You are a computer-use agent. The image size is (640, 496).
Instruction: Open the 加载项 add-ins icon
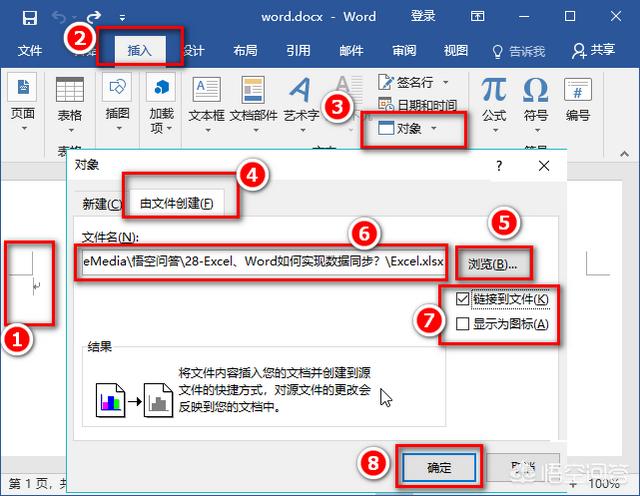coord(161,87)
